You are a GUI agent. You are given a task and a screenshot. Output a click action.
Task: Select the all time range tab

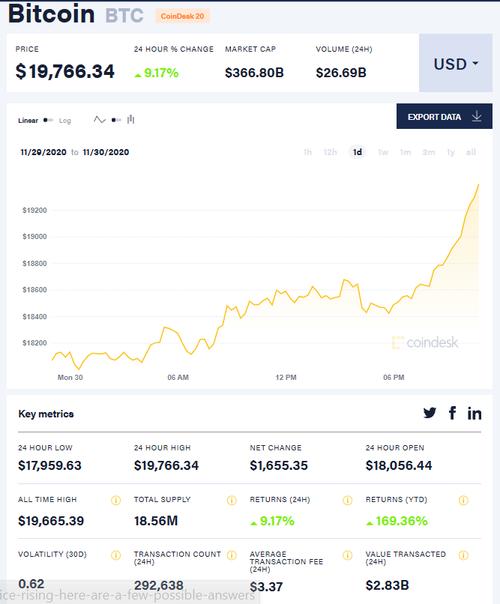[471, 153]
